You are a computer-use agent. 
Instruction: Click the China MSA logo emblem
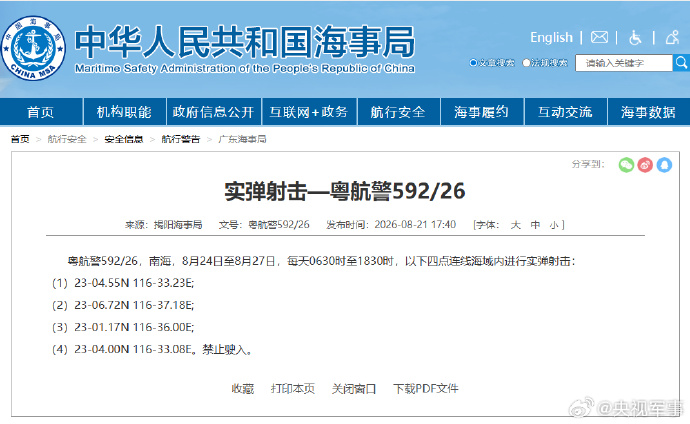[33, 48]
